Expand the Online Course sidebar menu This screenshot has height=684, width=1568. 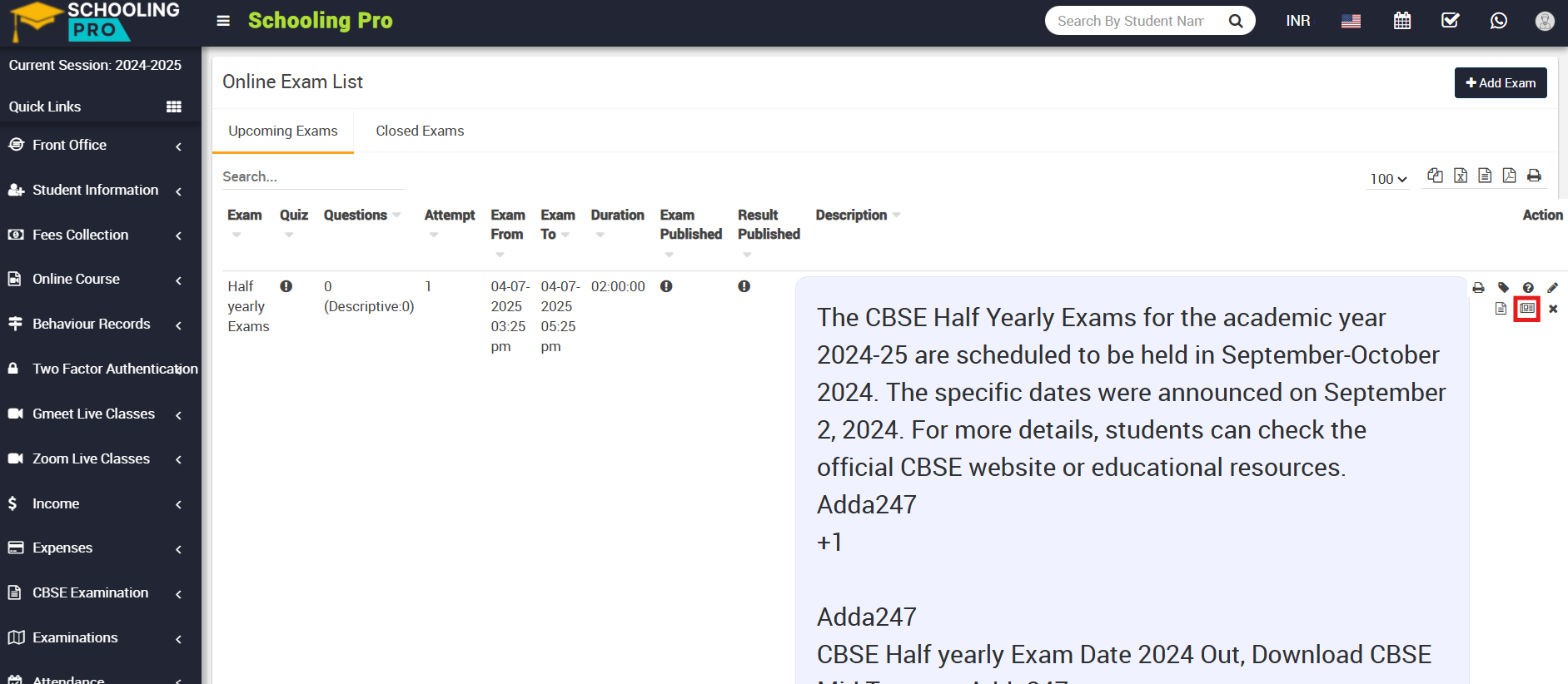100,280
